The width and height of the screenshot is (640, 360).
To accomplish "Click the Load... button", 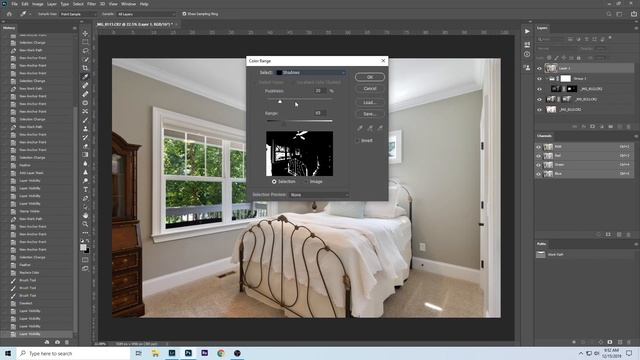I will click(369, 102).
